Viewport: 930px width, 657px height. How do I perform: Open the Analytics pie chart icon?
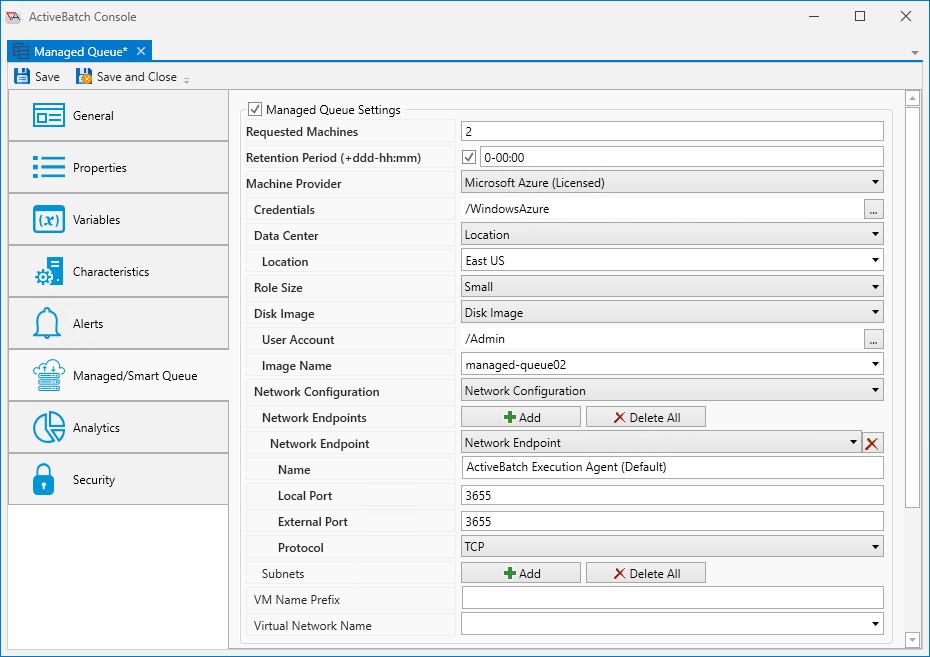pos(49,428)
